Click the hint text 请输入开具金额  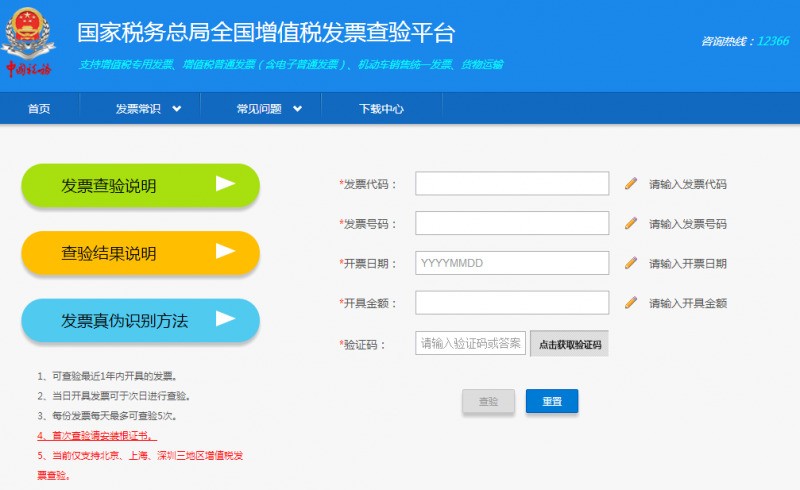coord(688,304)
